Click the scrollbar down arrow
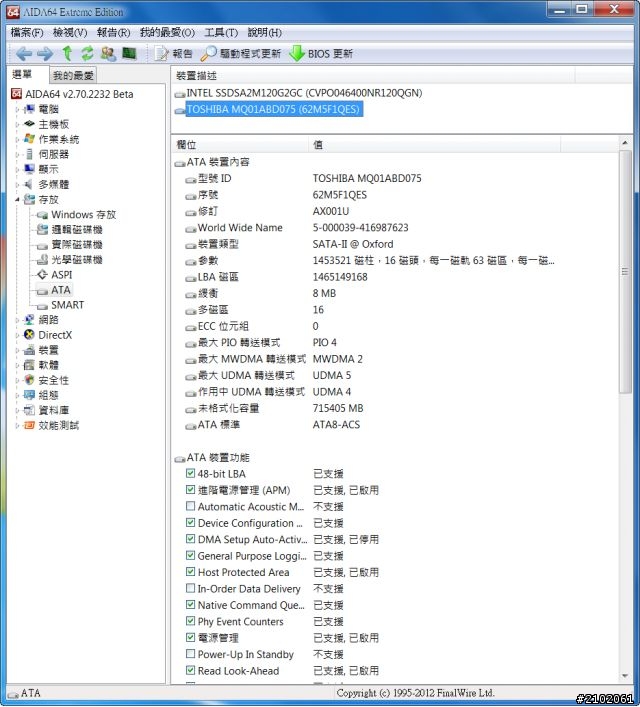This screenshot has height=707, width=640. [x=625, y=675]
